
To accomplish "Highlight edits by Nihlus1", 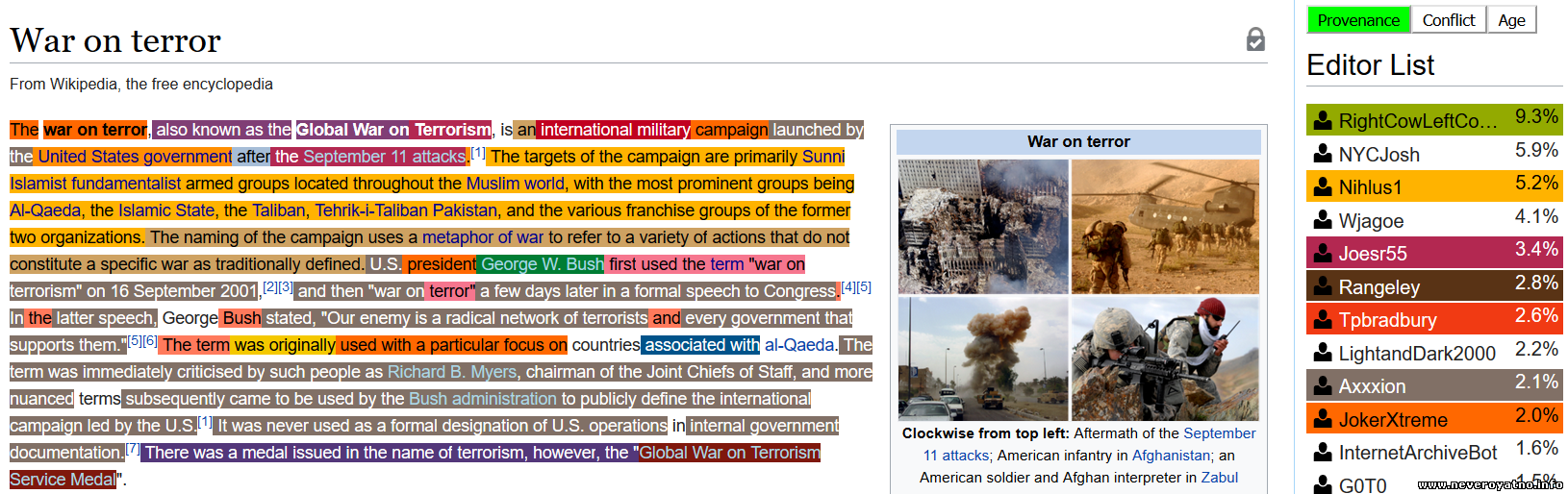I will tap(1434, 186).
